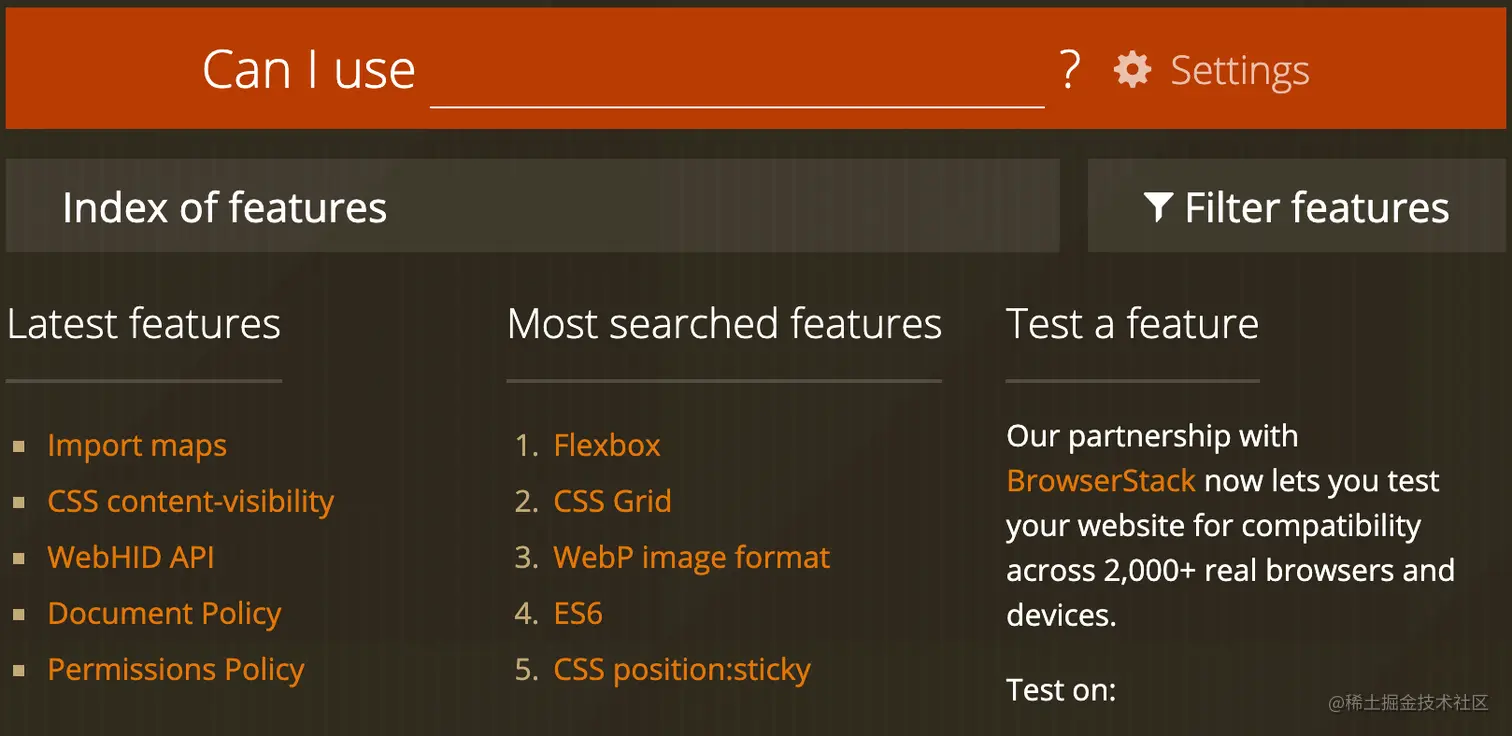
Task: Click the filter funnel icon
Action: (1158, 207)
